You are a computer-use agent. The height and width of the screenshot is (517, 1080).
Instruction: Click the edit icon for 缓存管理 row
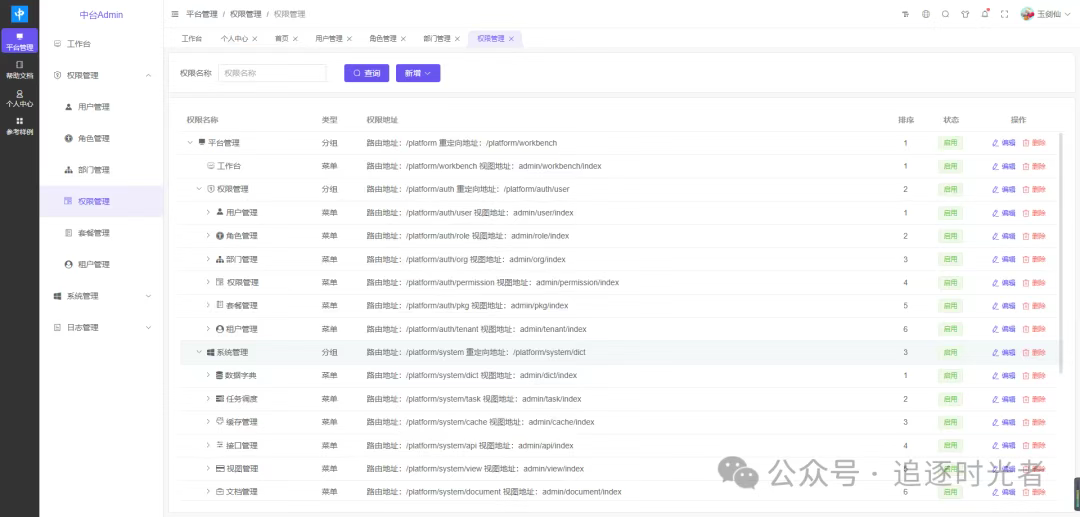point(1004,422)
